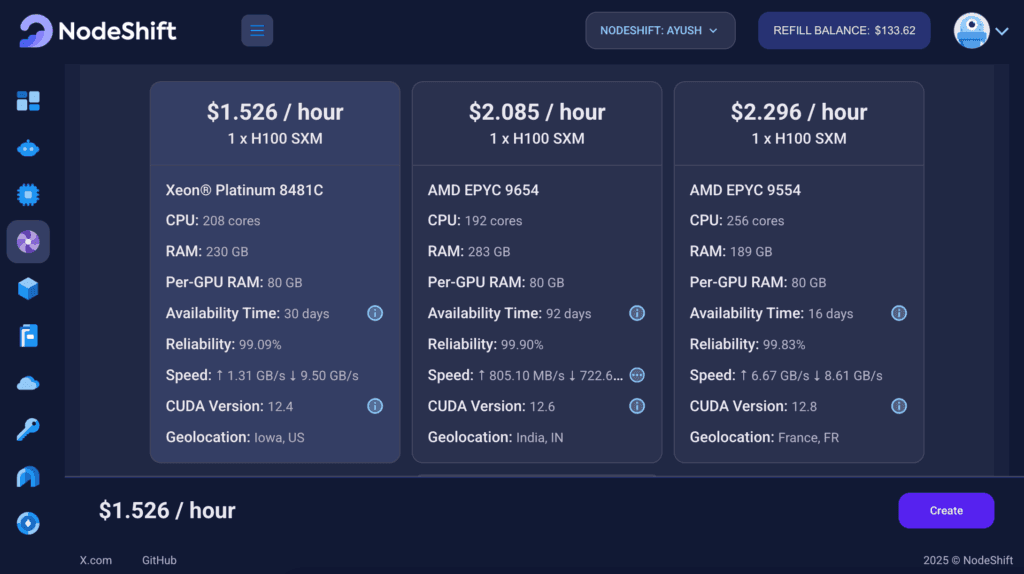Open the cloud icon in sidebar
Image resolution: width=1024 pixels, height=574 pixels.
click(28, 383)
